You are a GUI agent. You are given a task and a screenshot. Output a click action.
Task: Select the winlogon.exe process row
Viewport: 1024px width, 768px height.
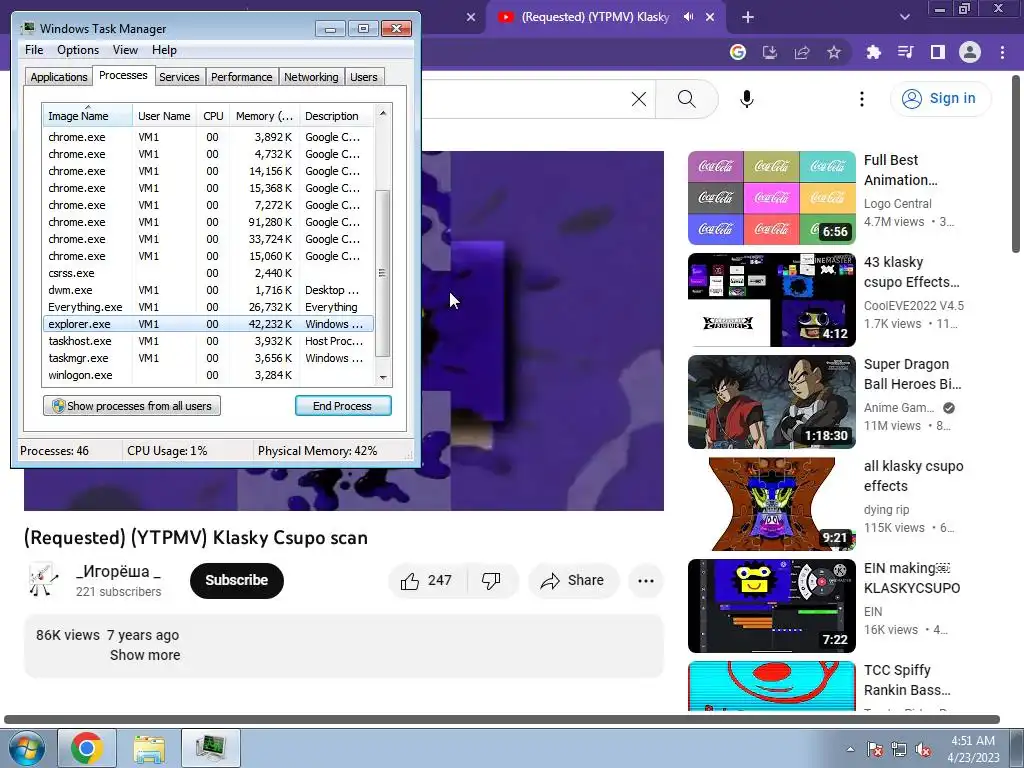click(208, 375)
